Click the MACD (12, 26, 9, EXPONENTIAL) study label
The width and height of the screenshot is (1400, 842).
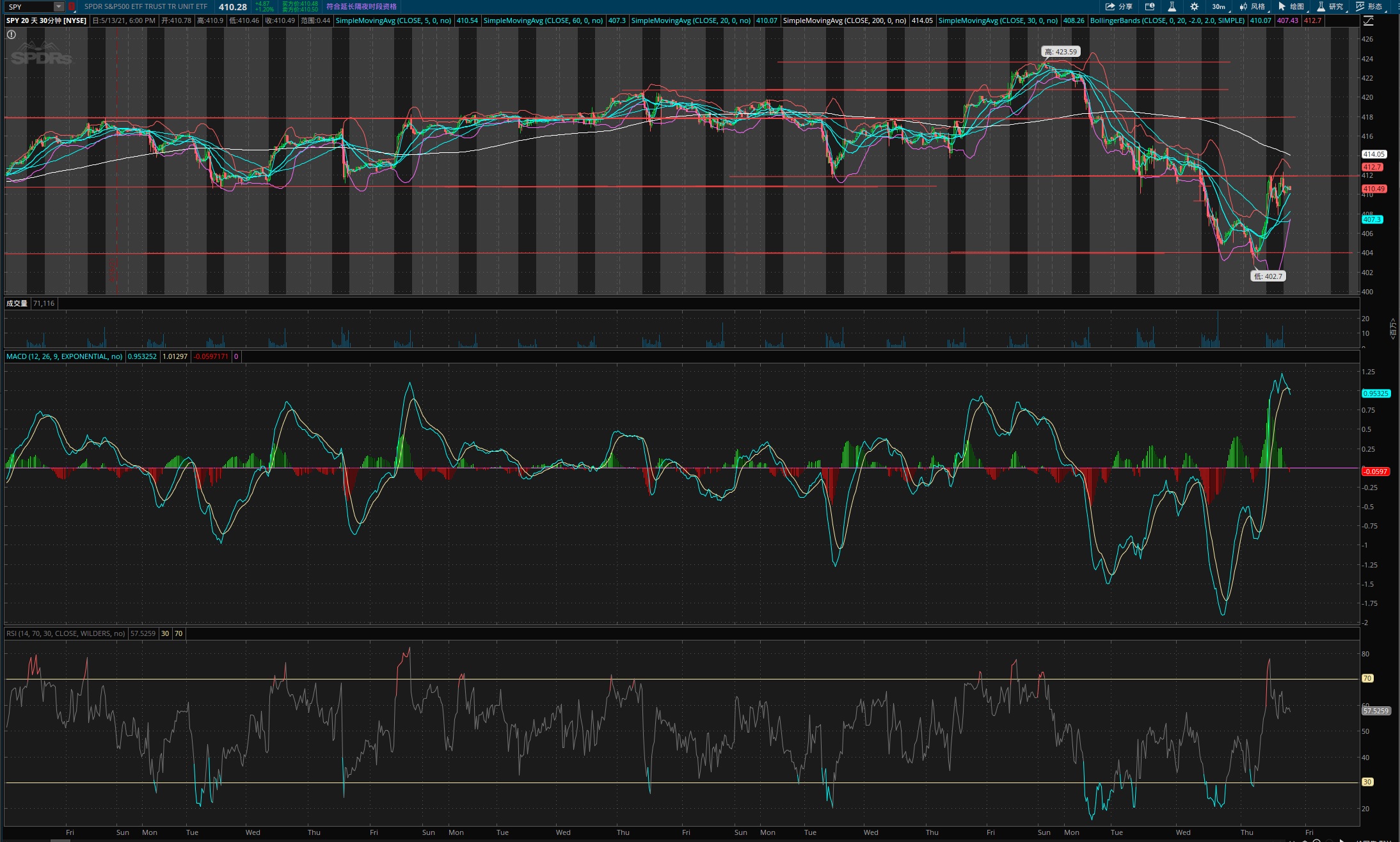coord(64,356)
